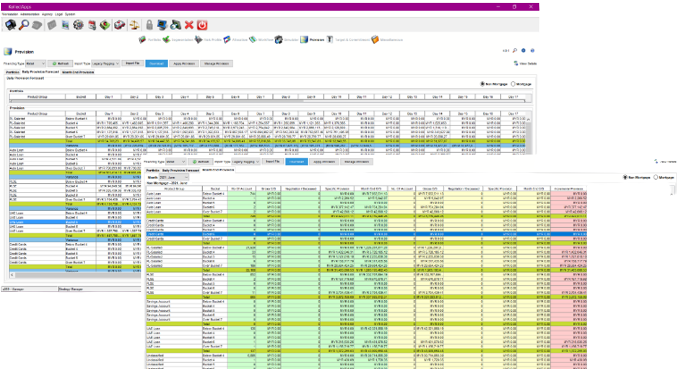Select Mortgage radio in lower window

pos(656,177)
